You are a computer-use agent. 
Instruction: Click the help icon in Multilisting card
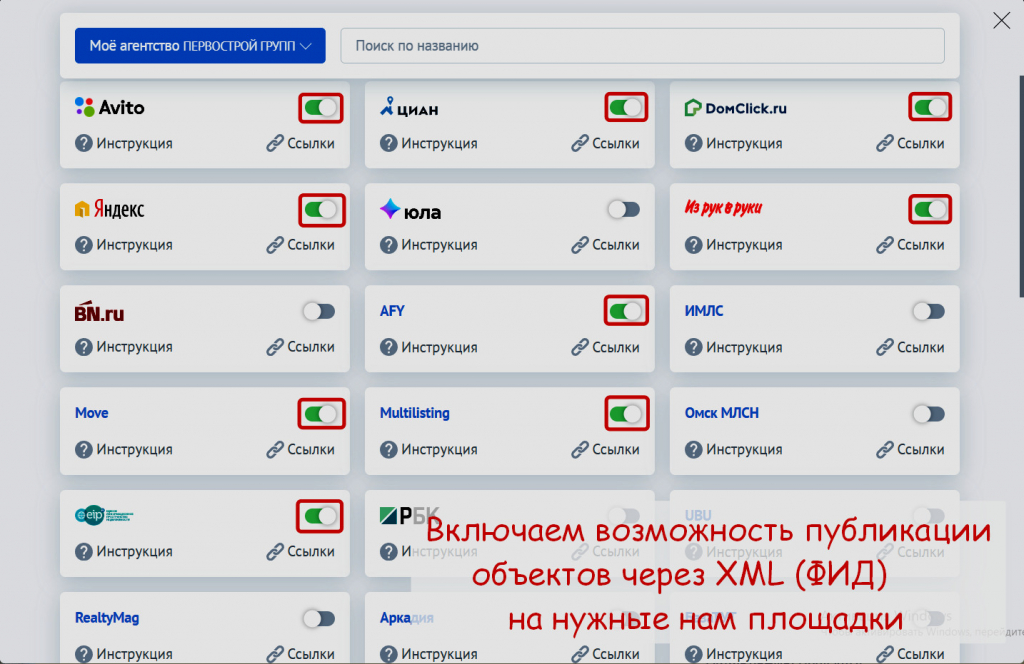[389, 449]
